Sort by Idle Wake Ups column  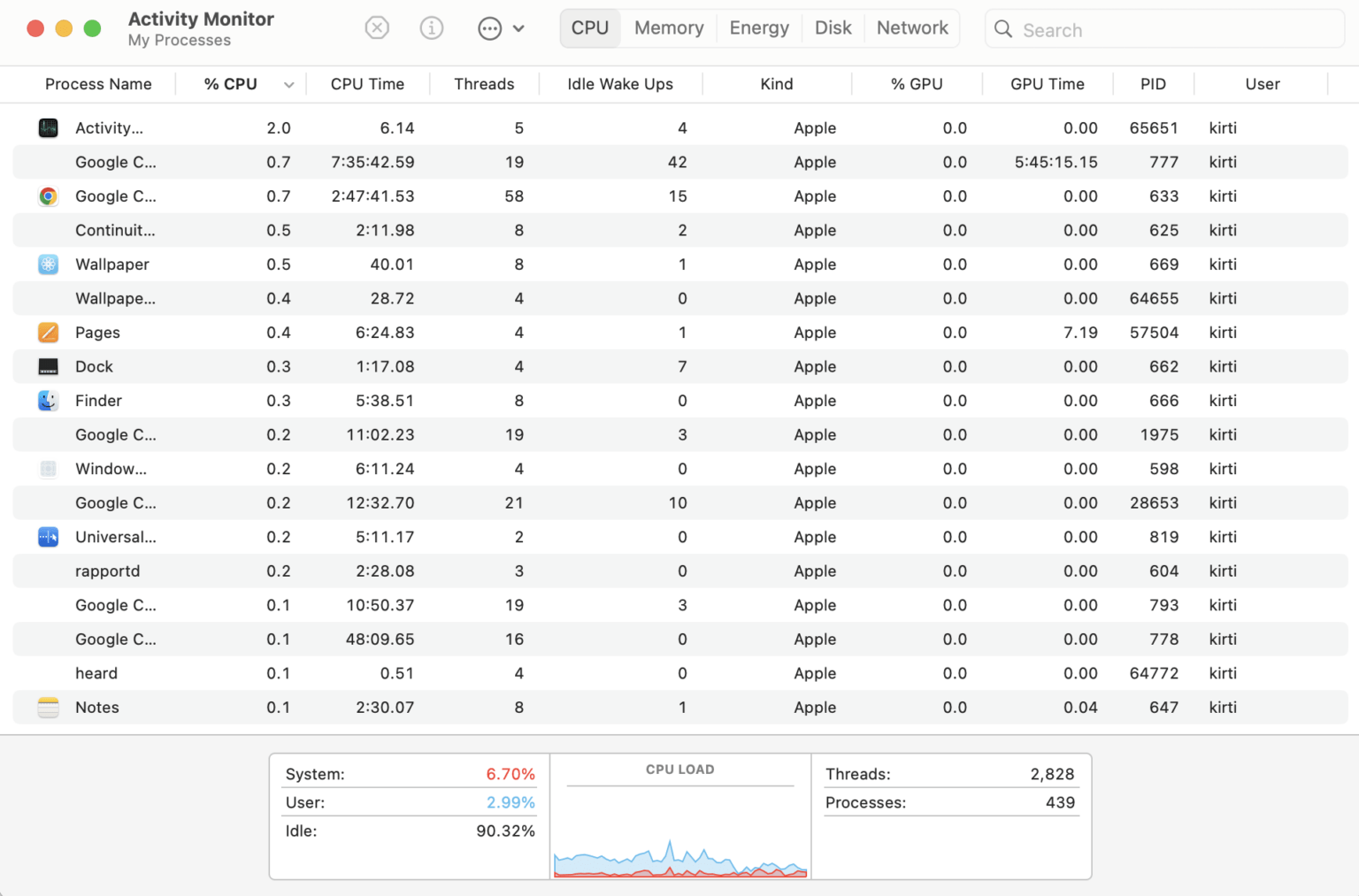tap(620, 84)
